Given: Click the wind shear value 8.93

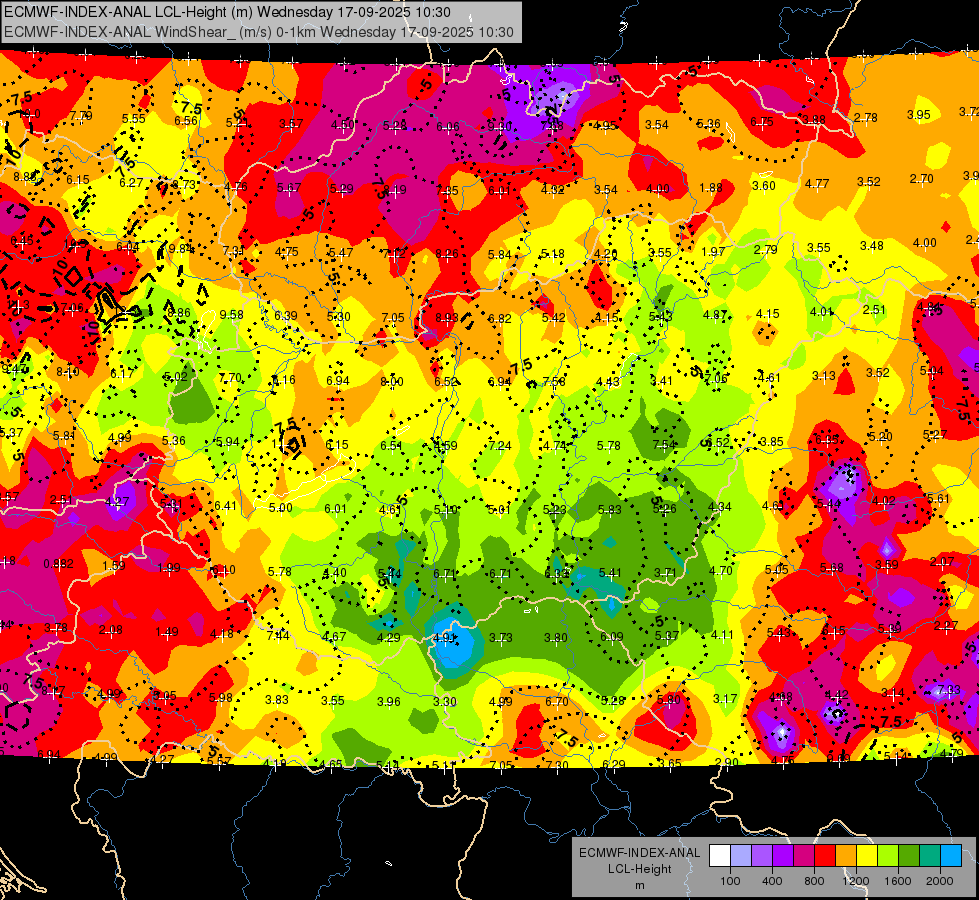Looking at the screenshot, I should [x=447, y=318].
